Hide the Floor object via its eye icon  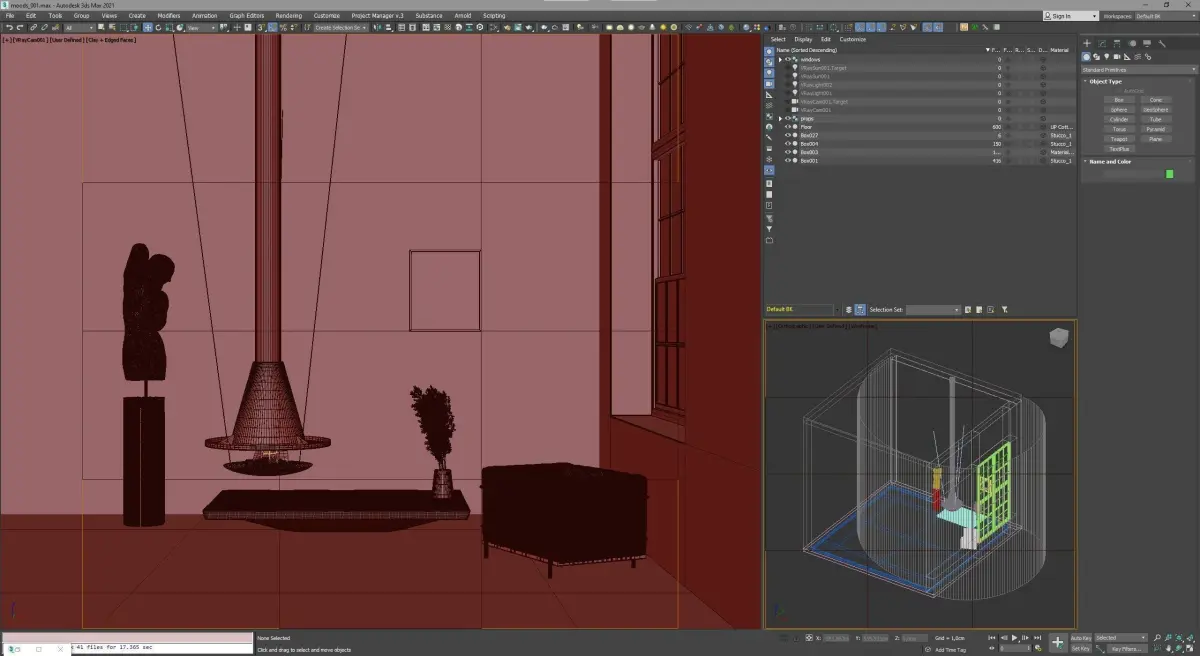click(x=788, y=127)
